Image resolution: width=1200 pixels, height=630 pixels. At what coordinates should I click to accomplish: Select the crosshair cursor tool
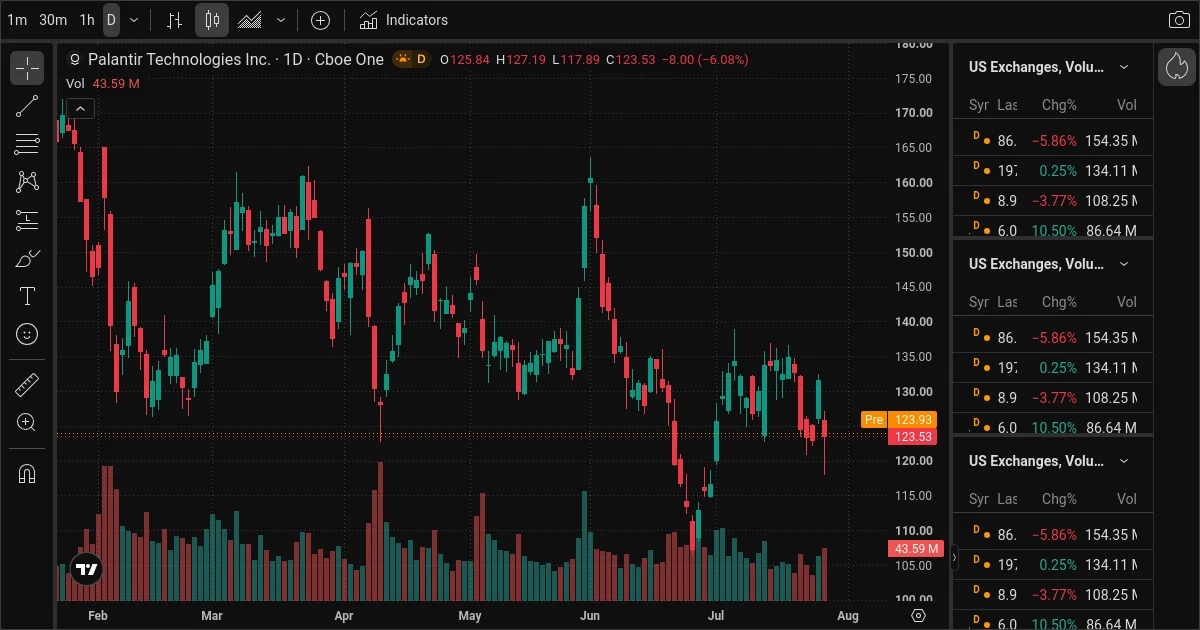[x=27, y=69]
